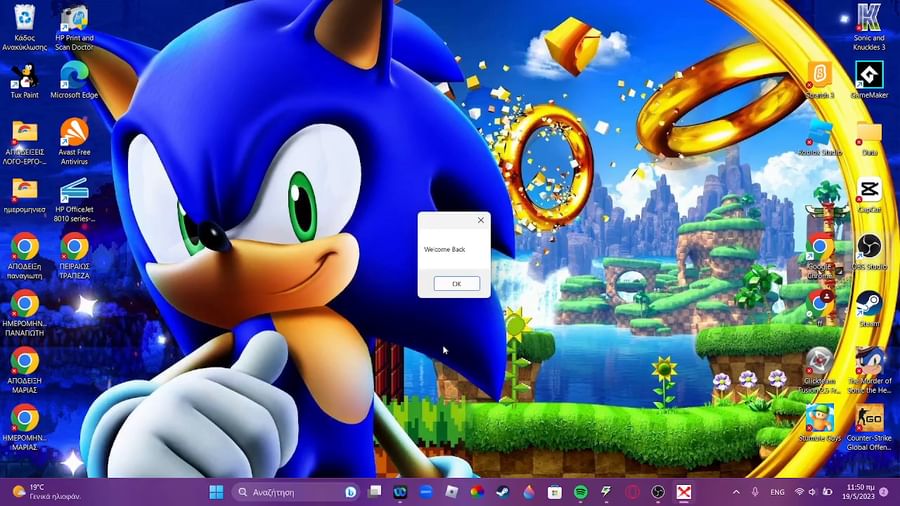The height and width of the screenshot is (506, 900).
Task: Launch OBS Studio from desktop
Action: [869, 252]
